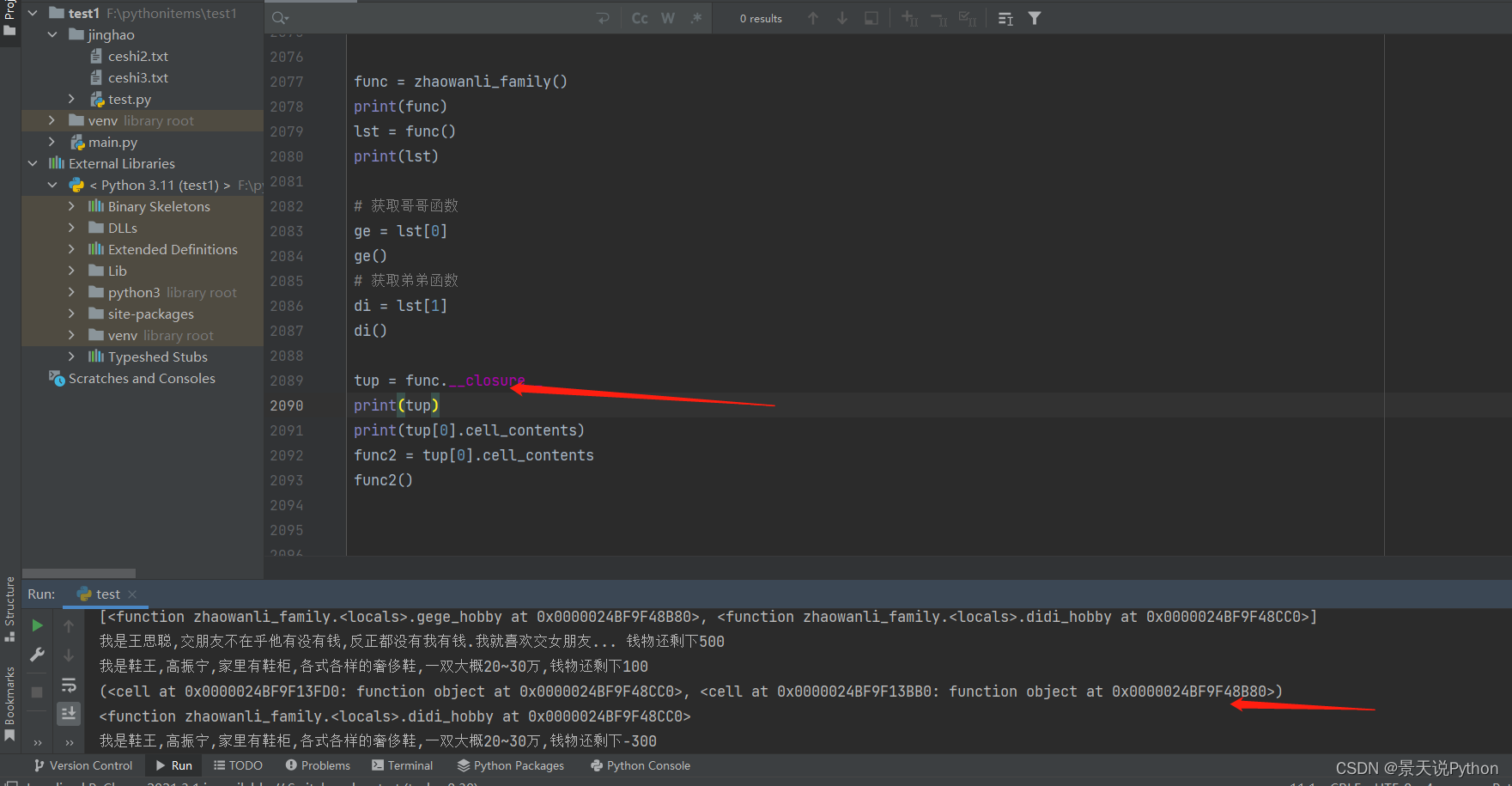Expand Binary Skeletons node
The image size is (1512, 786).
click(x=71, y=206)
